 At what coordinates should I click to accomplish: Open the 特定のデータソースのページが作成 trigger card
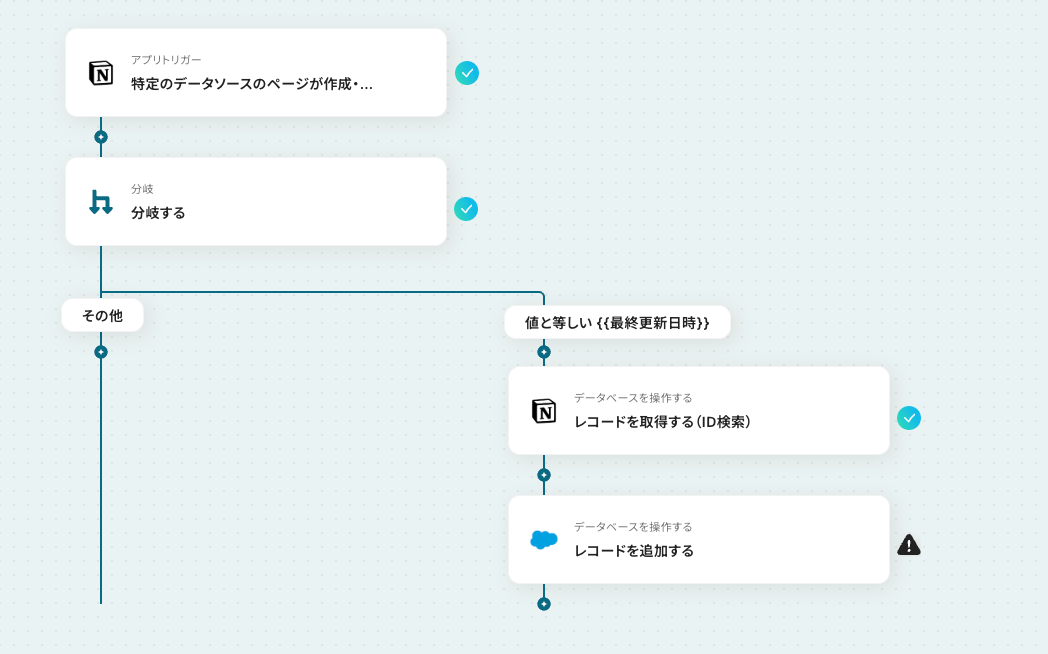pos(256,73)
